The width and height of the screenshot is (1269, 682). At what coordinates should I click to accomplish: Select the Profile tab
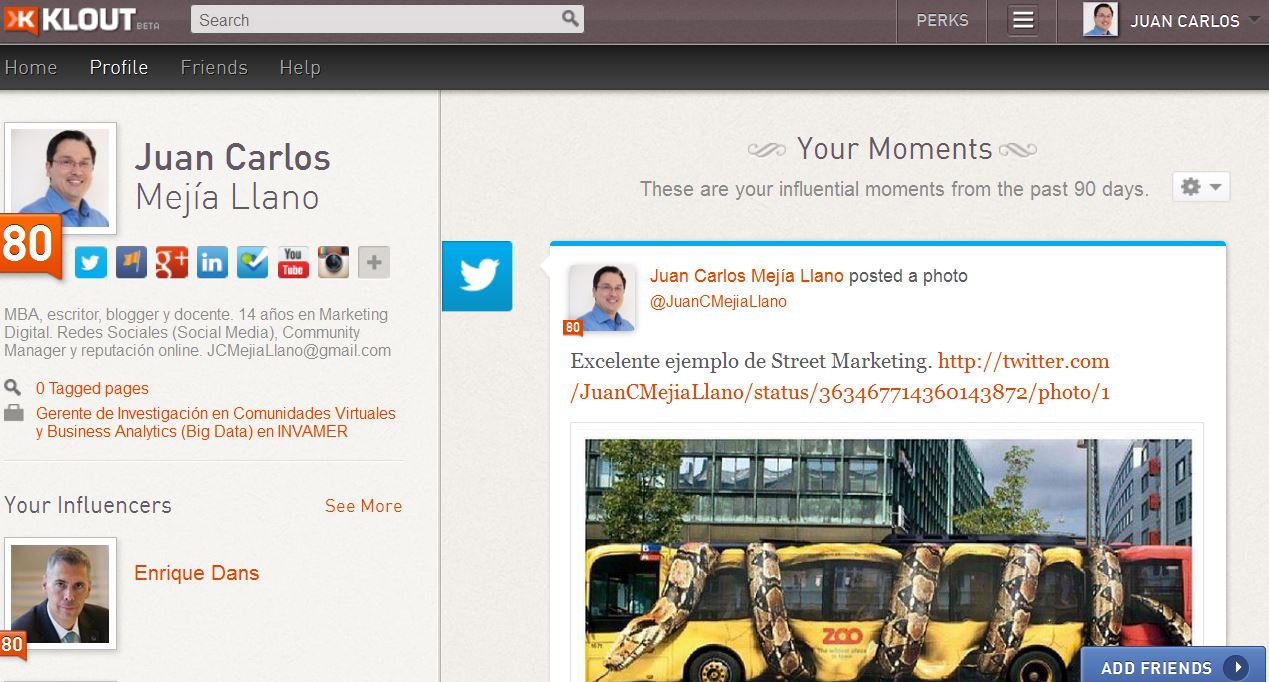click(x=119, y=68)
